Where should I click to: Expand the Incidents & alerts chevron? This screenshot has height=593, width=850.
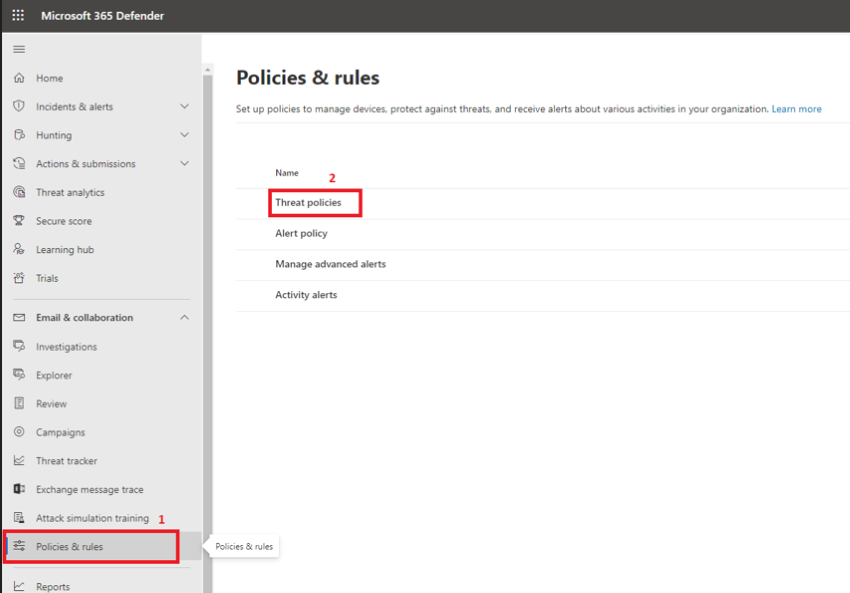tap(184, 106)
